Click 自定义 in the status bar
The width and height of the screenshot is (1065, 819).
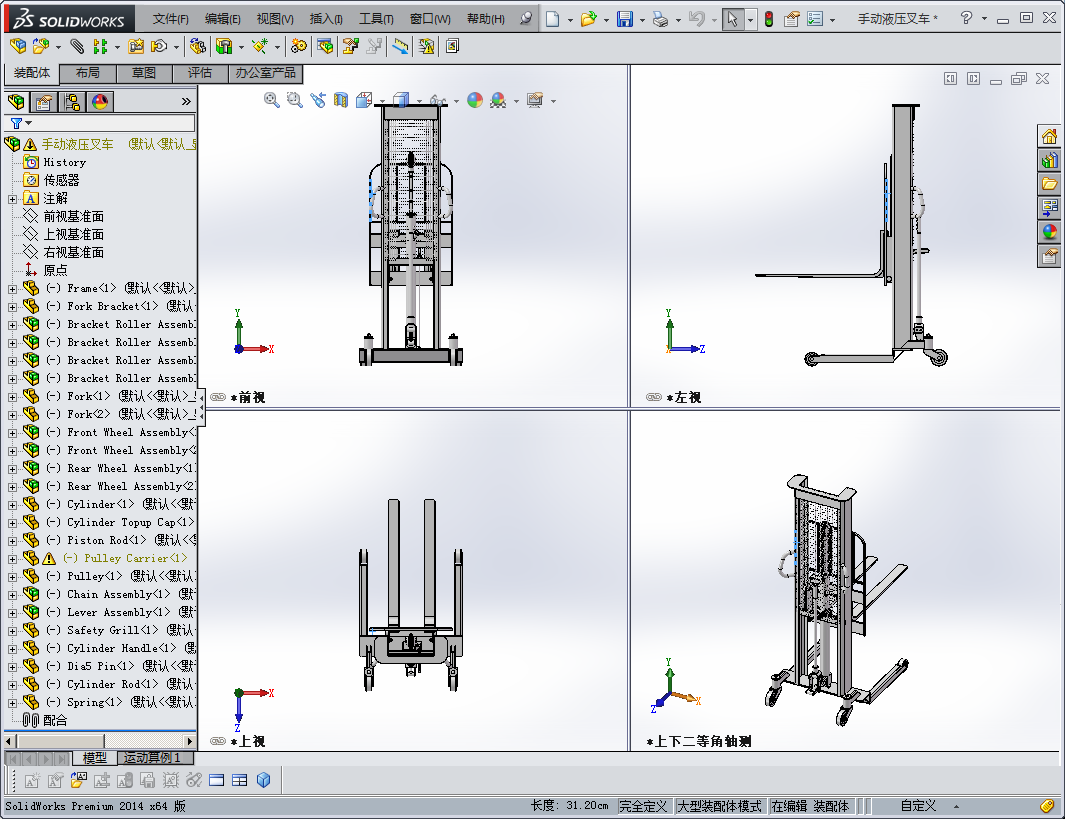(918, 806)
